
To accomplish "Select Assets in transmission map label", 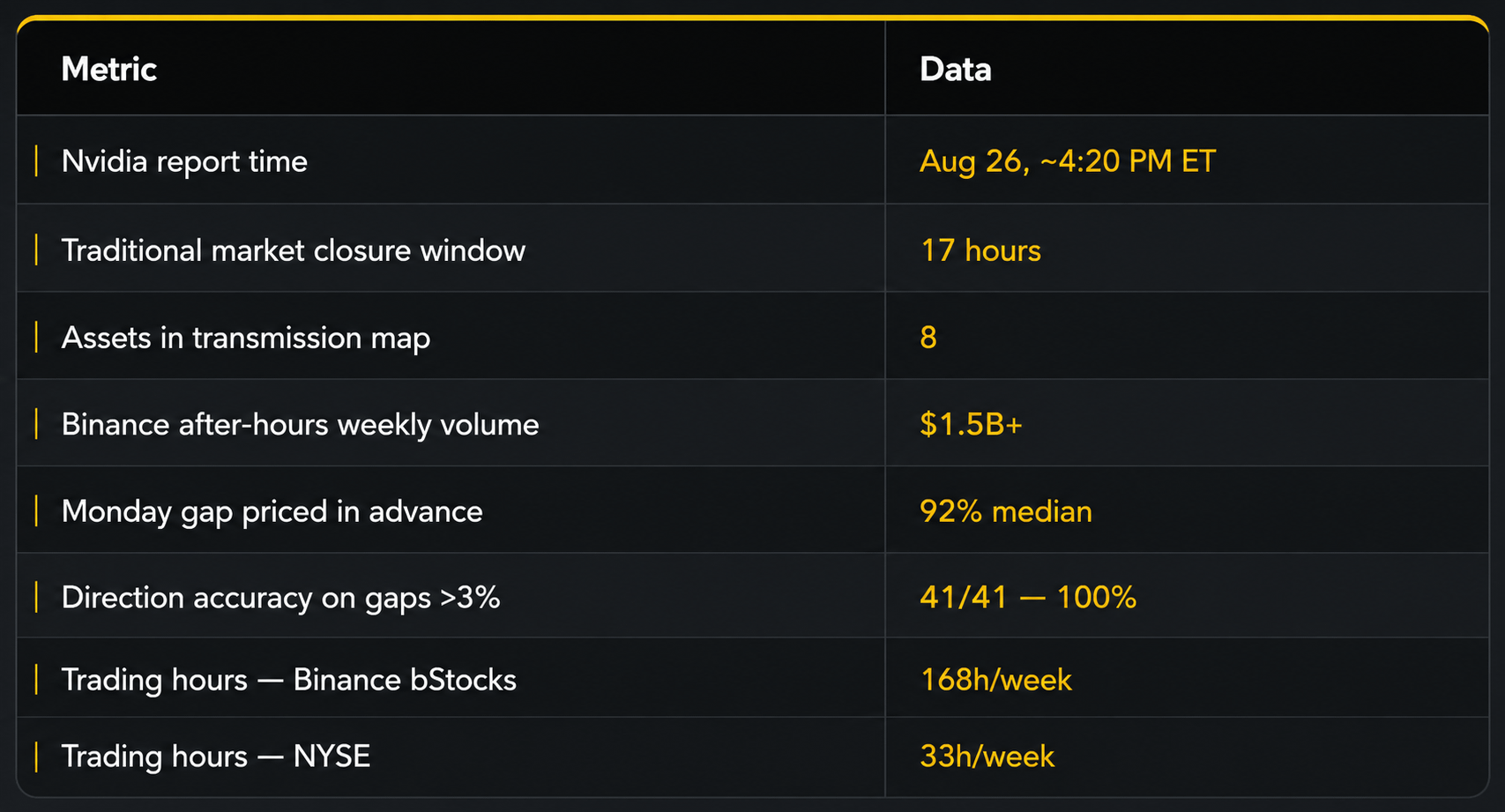I will point(246,338).
